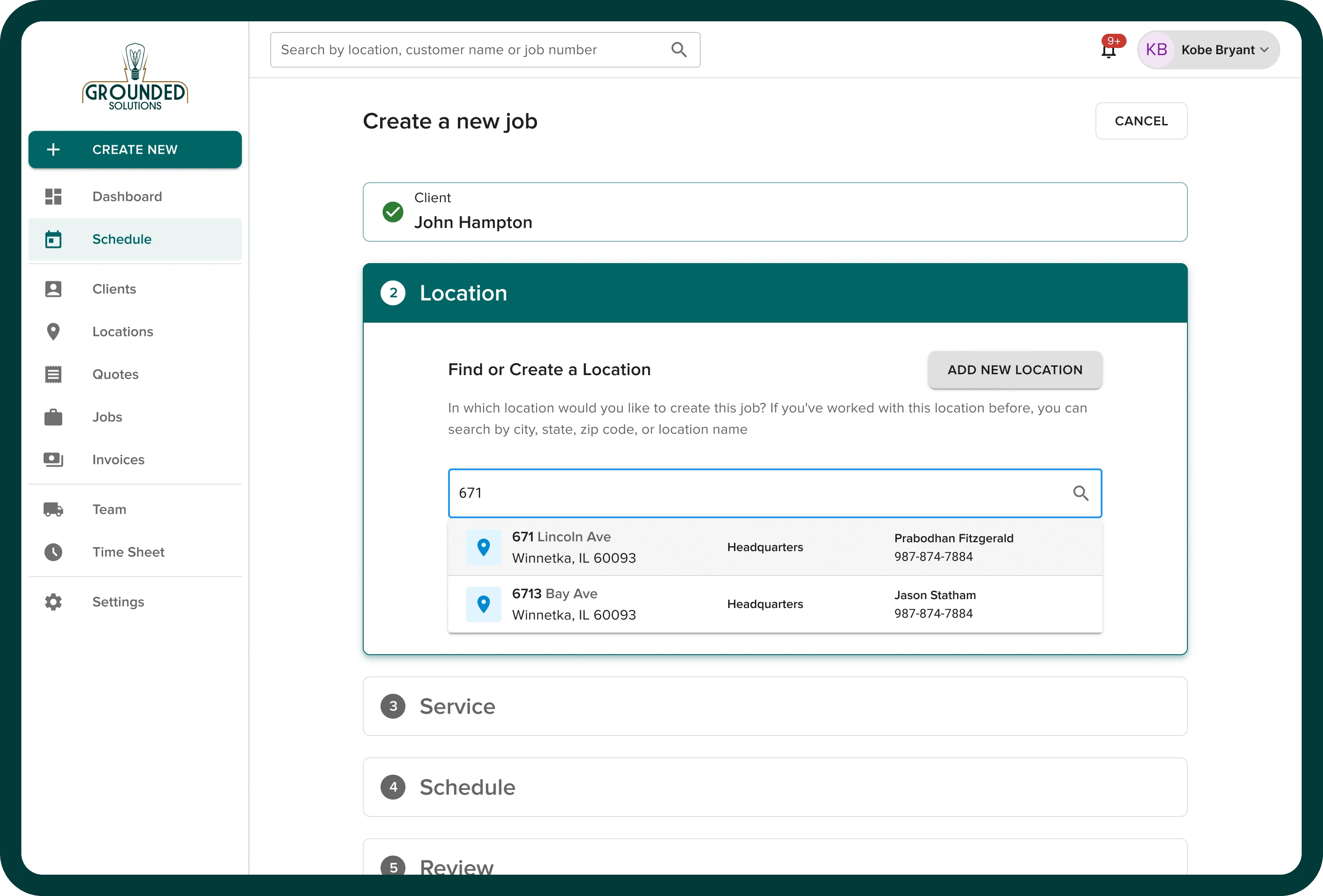The height and width of the screenshot is (896, 1323).
Task: Click the Invoices payment icon
Action: [53, 460]
